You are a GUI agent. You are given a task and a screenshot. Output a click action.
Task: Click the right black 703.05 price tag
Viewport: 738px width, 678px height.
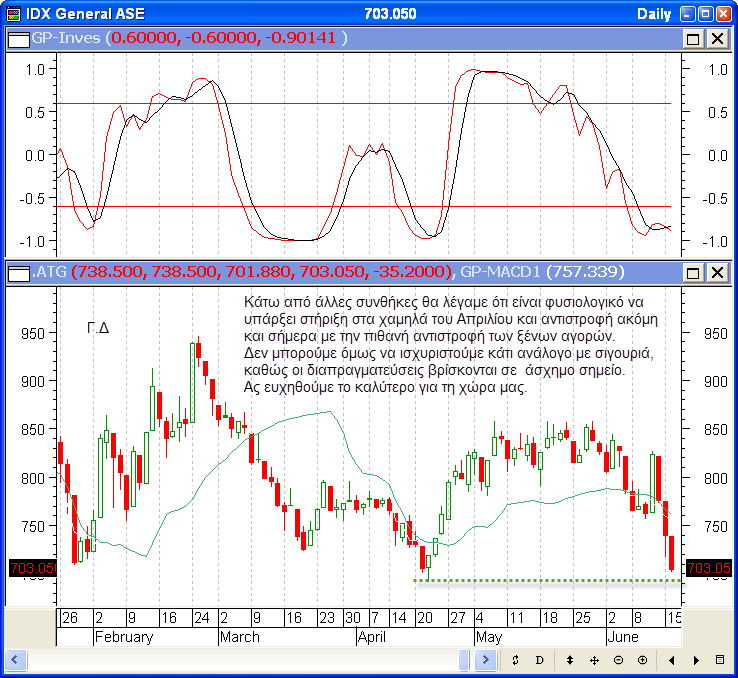708,568
